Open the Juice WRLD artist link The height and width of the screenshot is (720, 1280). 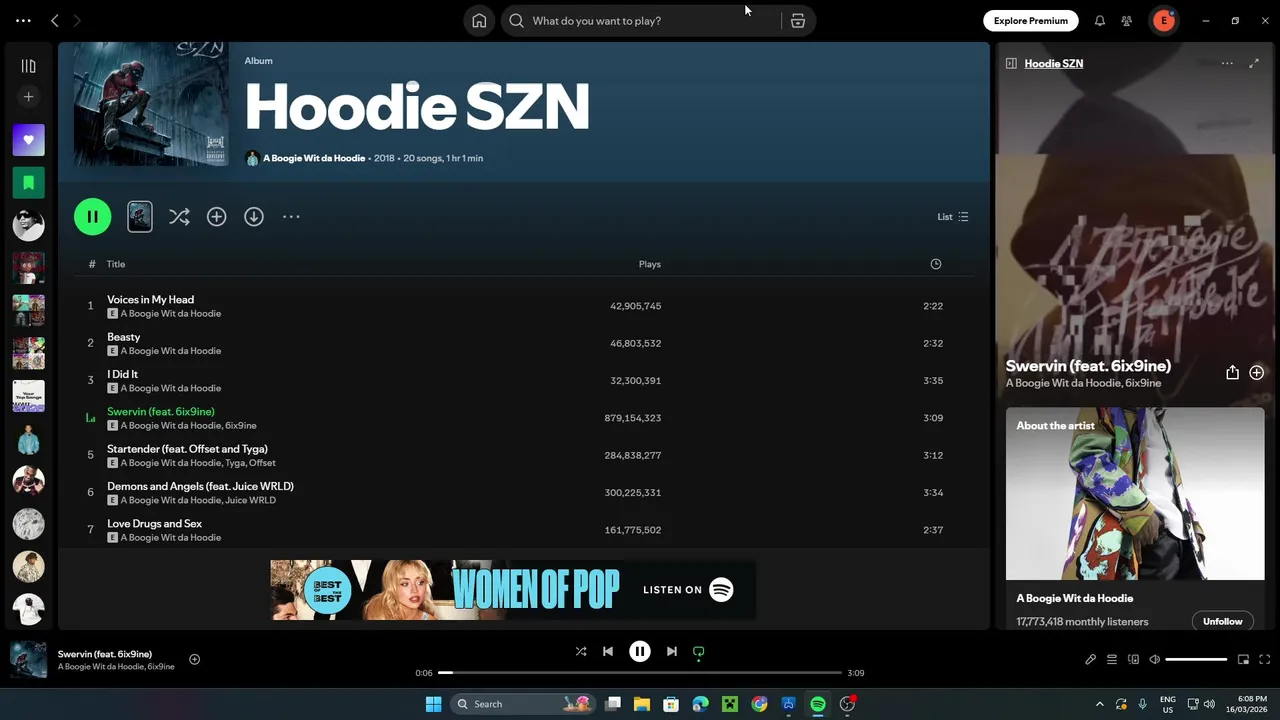250,500
